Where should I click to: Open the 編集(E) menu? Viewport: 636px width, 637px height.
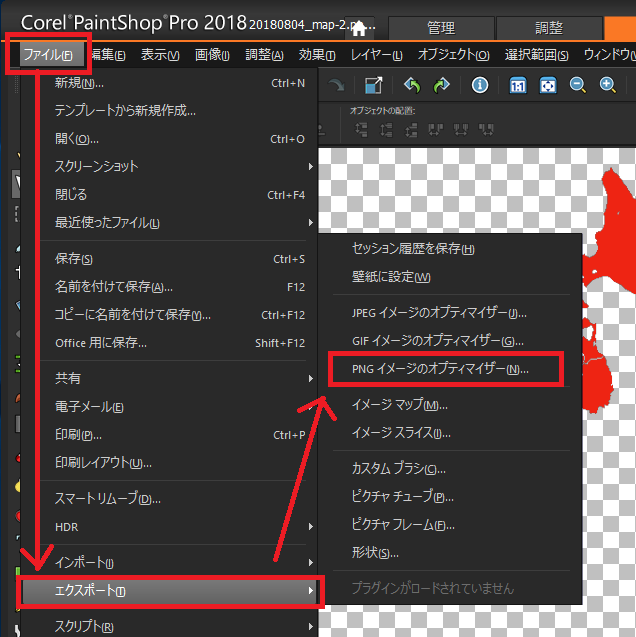[108, 55]
